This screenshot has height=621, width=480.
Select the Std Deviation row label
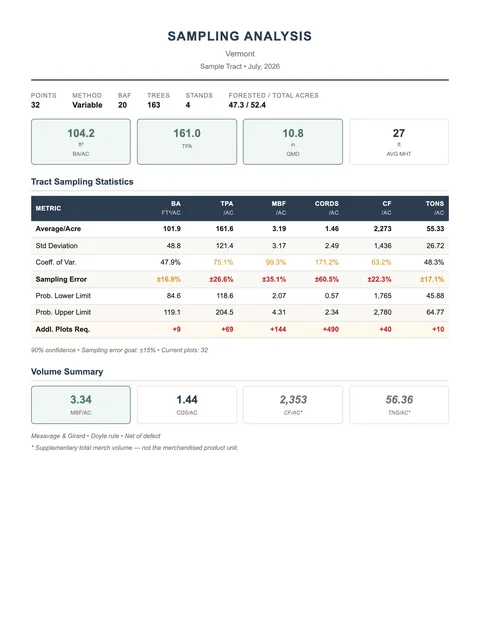coord(57,246)
